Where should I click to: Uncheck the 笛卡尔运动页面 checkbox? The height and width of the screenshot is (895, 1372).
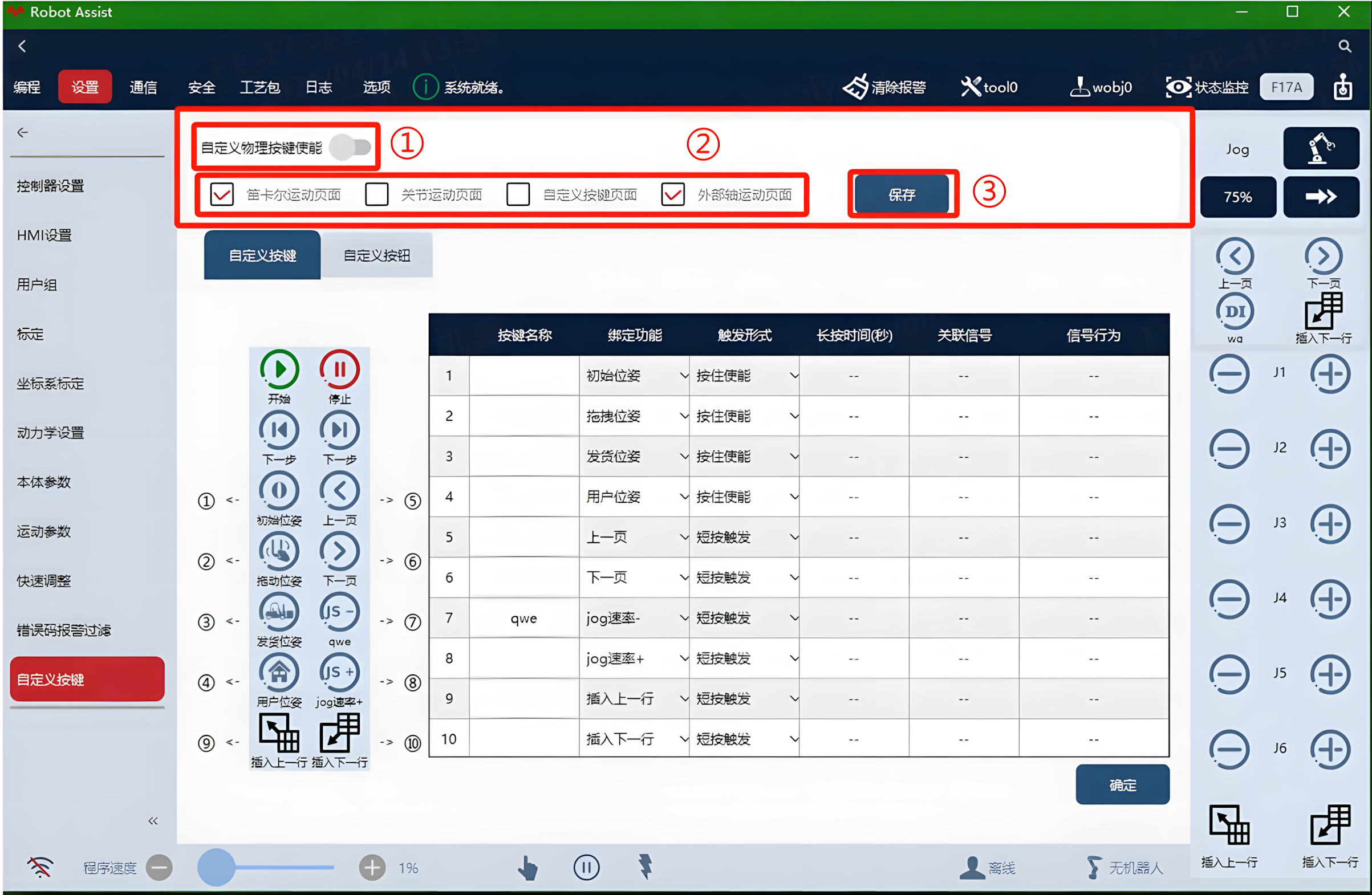222,195
